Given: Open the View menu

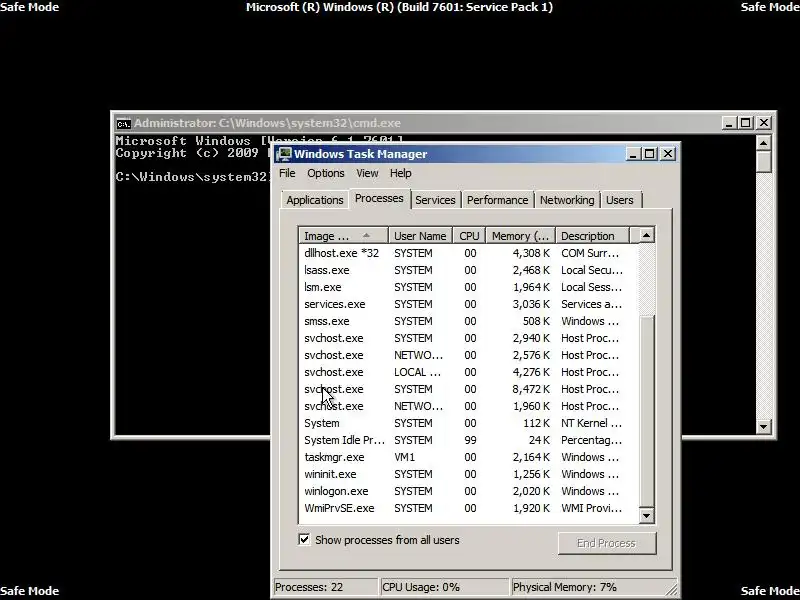Looking at the screenshot, I should [367, 173].
